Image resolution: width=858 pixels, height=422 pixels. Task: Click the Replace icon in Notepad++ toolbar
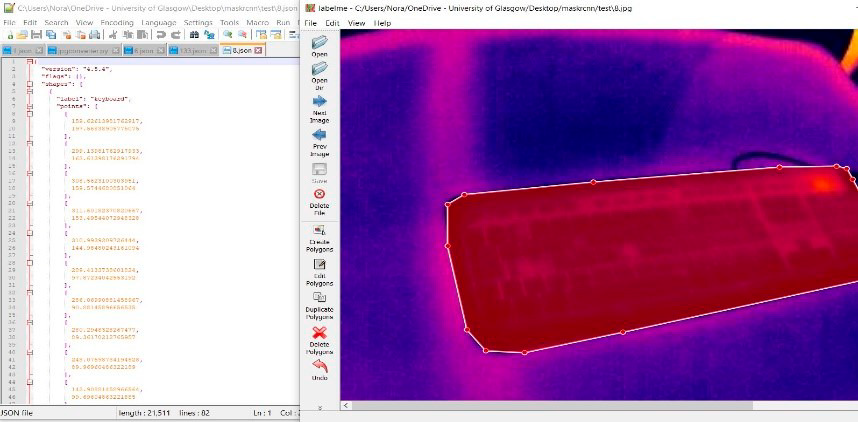[209, 35]
